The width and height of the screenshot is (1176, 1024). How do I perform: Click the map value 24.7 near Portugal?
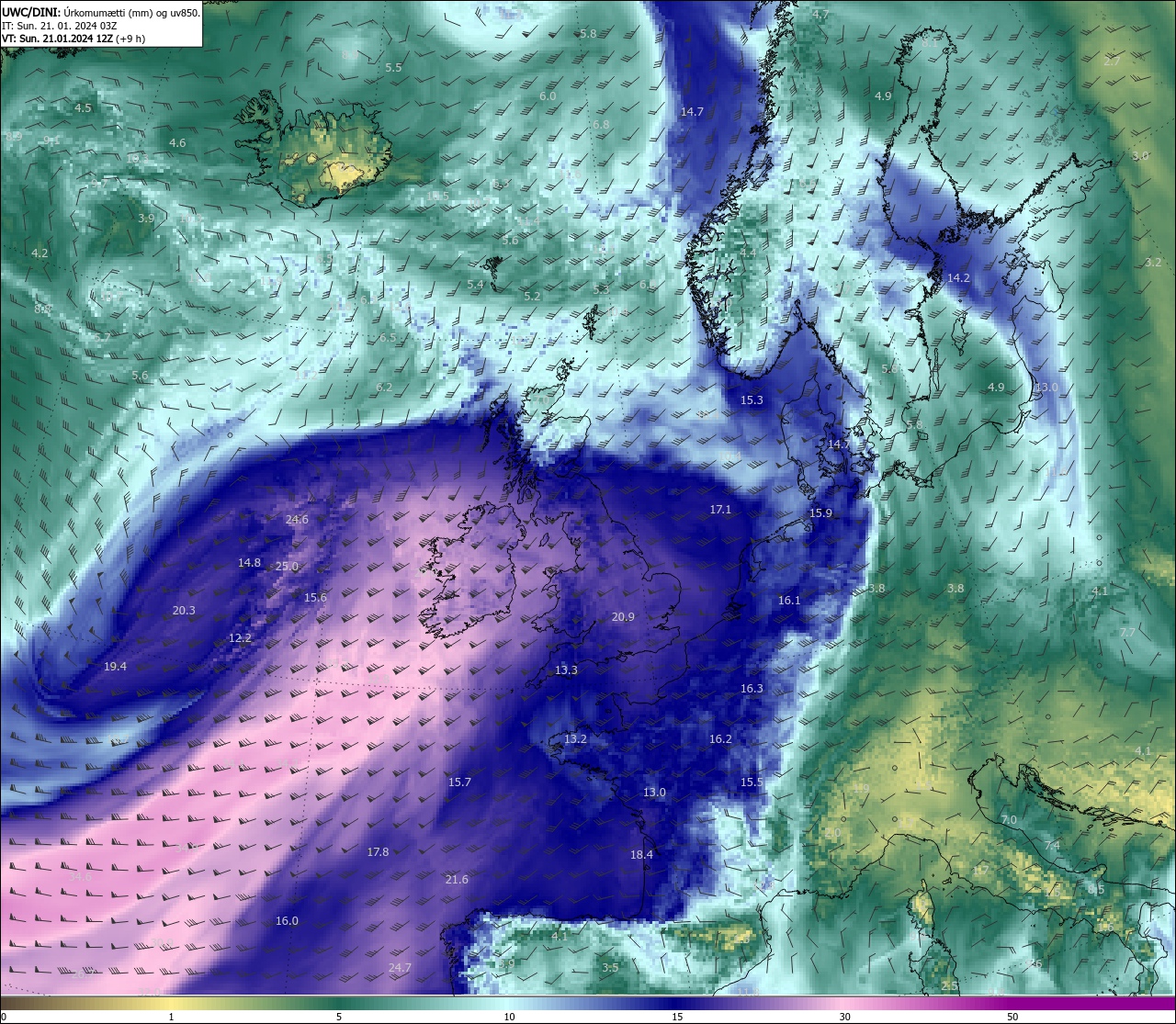pos(400,967)
